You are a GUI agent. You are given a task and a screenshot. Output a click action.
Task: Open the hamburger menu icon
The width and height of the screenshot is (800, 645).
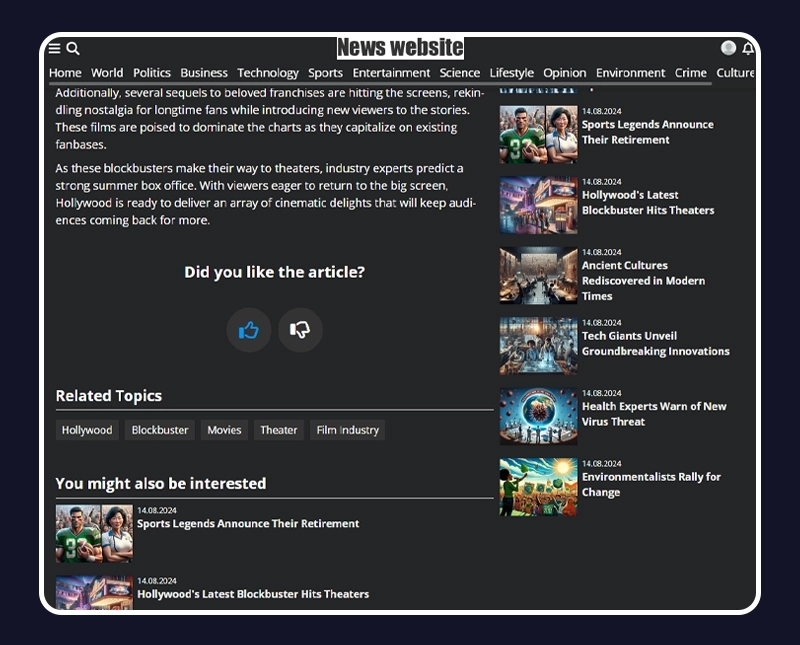tap(55, 48)
